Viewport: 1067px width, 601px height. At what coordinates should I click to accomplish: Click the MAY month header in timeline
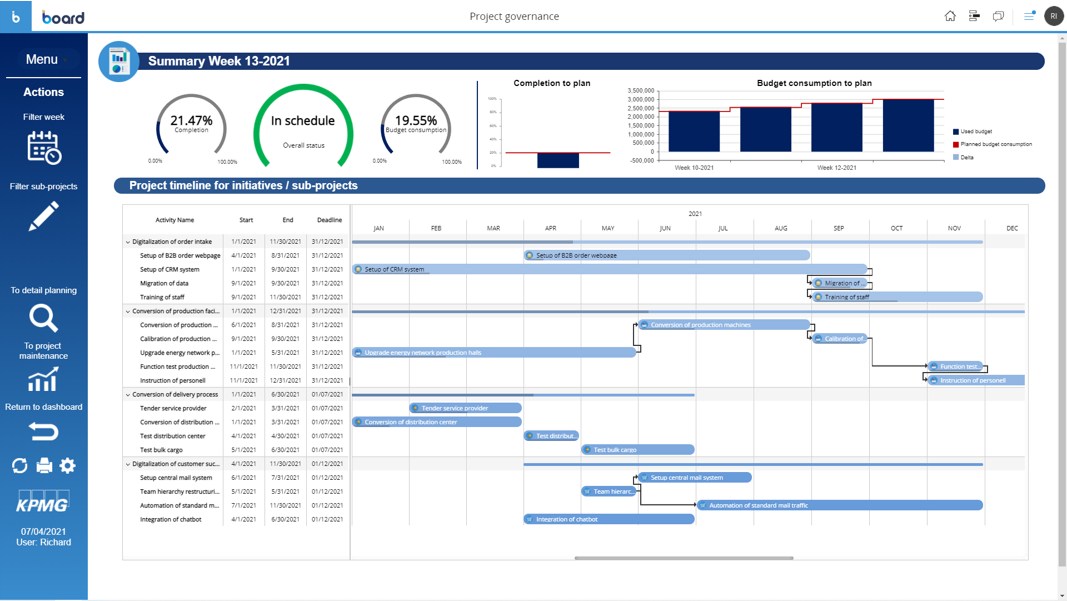tap(608, 228)
